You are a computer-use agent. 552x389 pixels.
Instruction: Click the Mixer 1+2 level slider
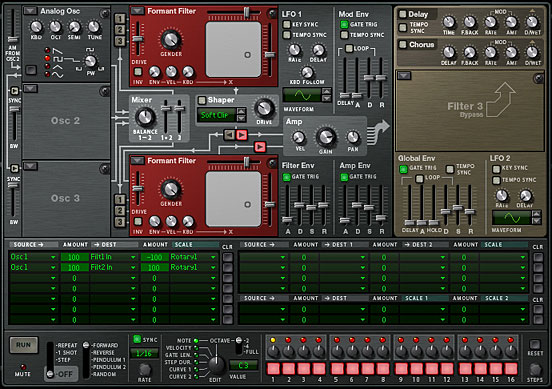(x=165, y=108)
